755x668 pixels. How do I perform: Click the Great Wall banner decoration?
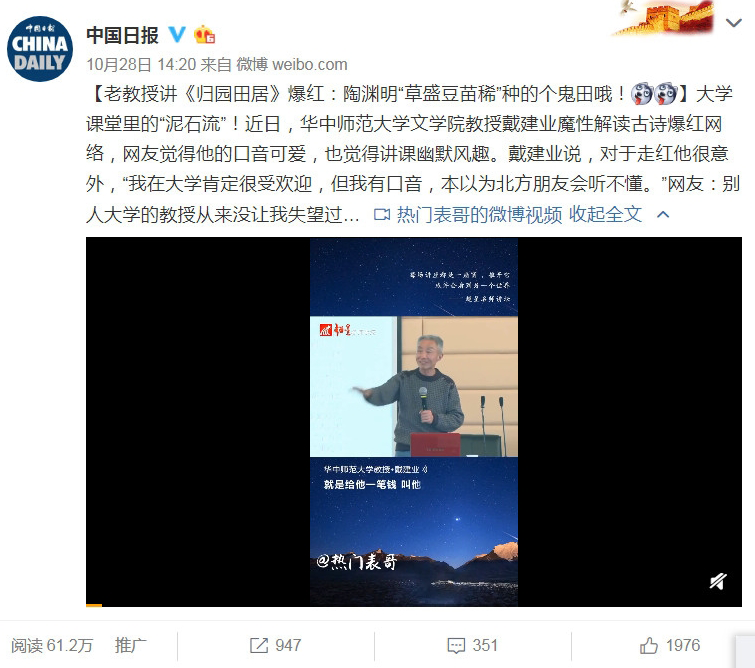click(x=666, y=18)
